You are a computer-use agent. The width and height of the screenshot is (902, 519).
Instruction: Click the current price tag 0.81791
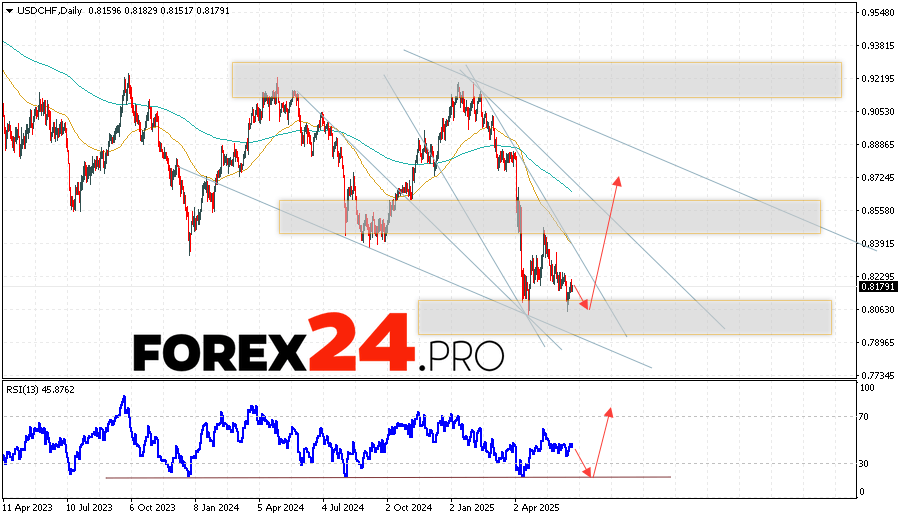(x=876, y=287)
